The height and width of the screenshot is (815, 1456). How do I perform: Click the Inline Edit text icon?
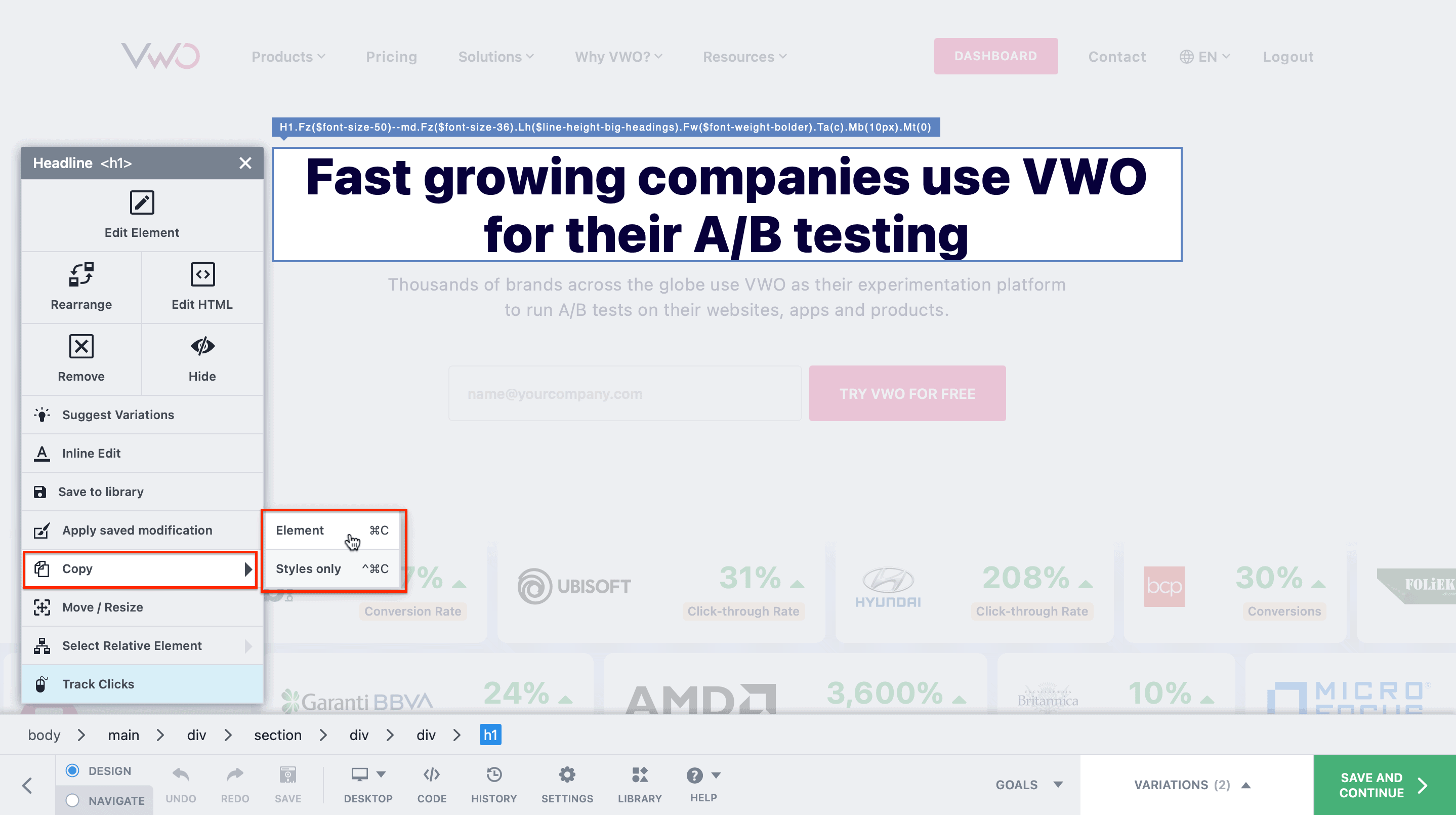point(42,453)
